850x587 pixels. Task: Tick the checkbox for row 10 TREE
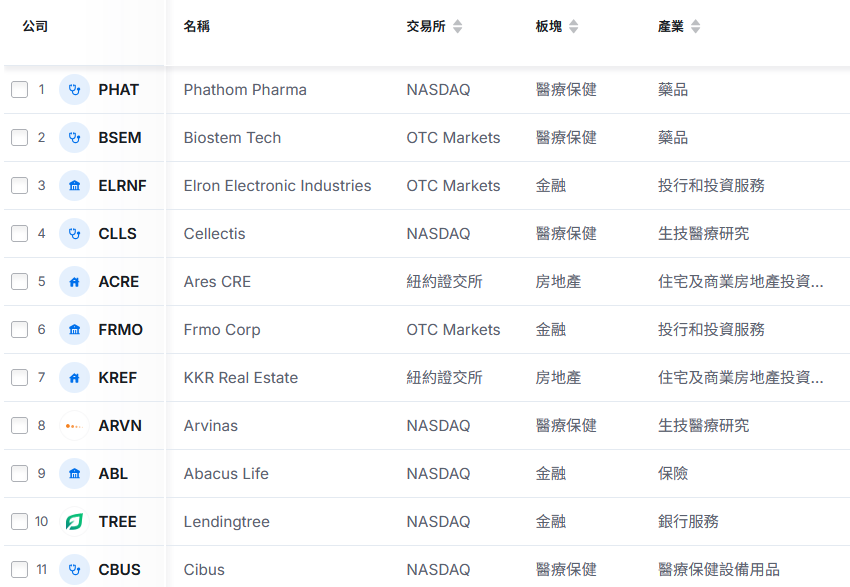pos(20,521)
